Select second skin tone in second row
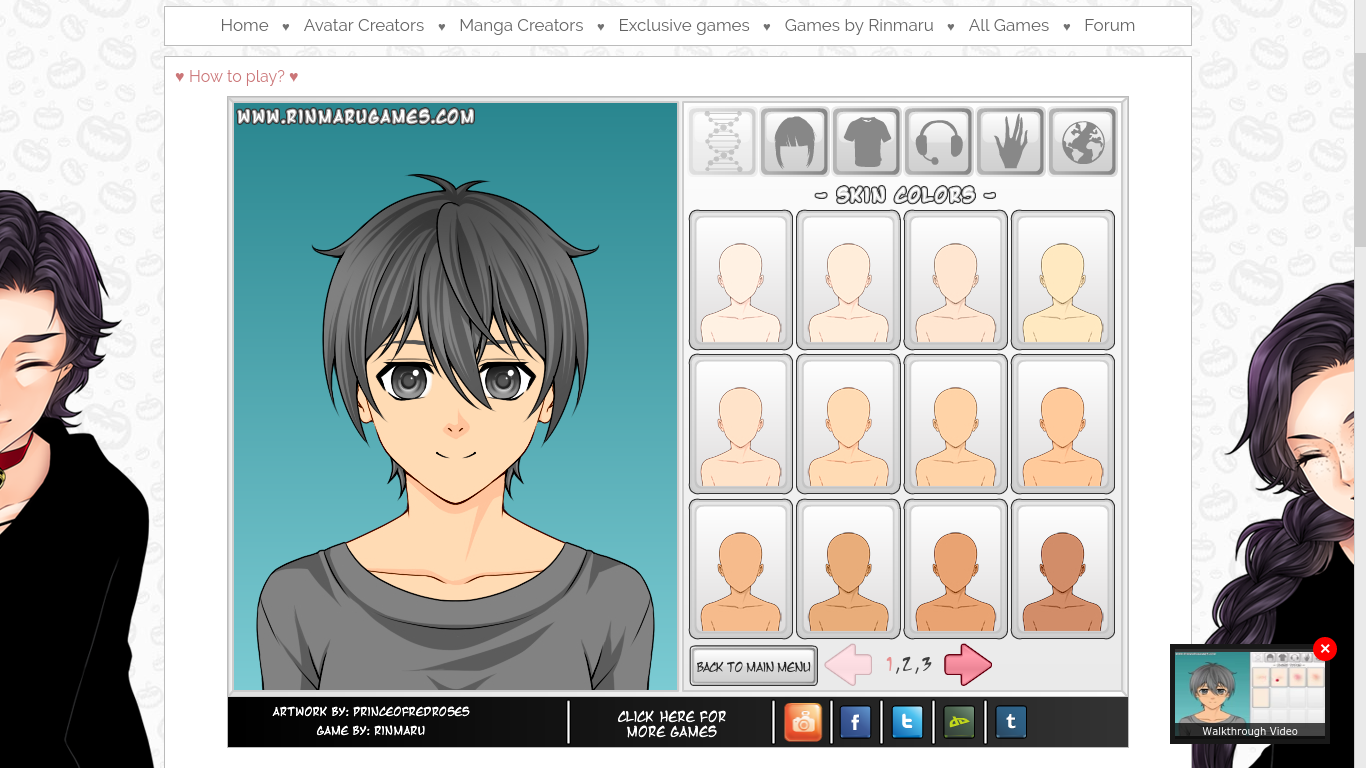 point(848,424)
